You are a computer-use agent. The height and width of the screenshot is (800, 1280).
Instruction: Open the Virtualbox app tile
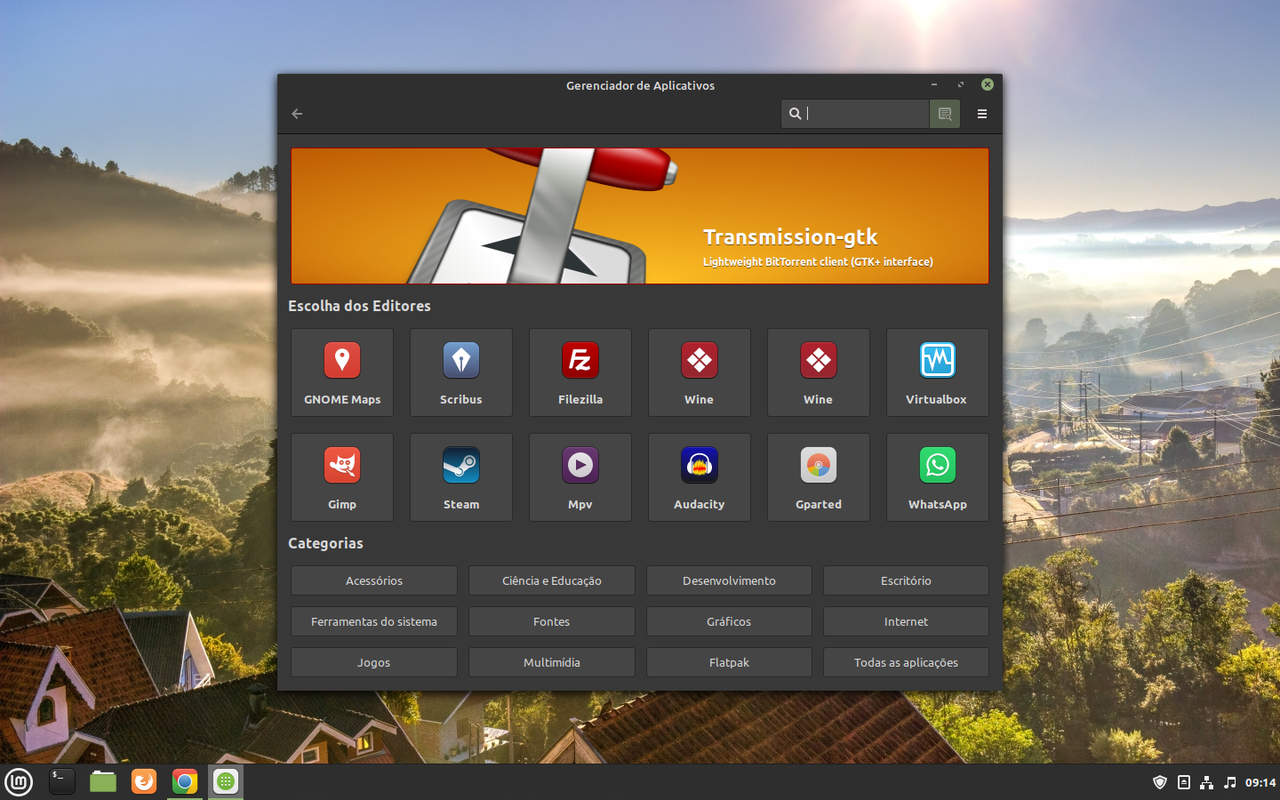click(x=937, y=372)
